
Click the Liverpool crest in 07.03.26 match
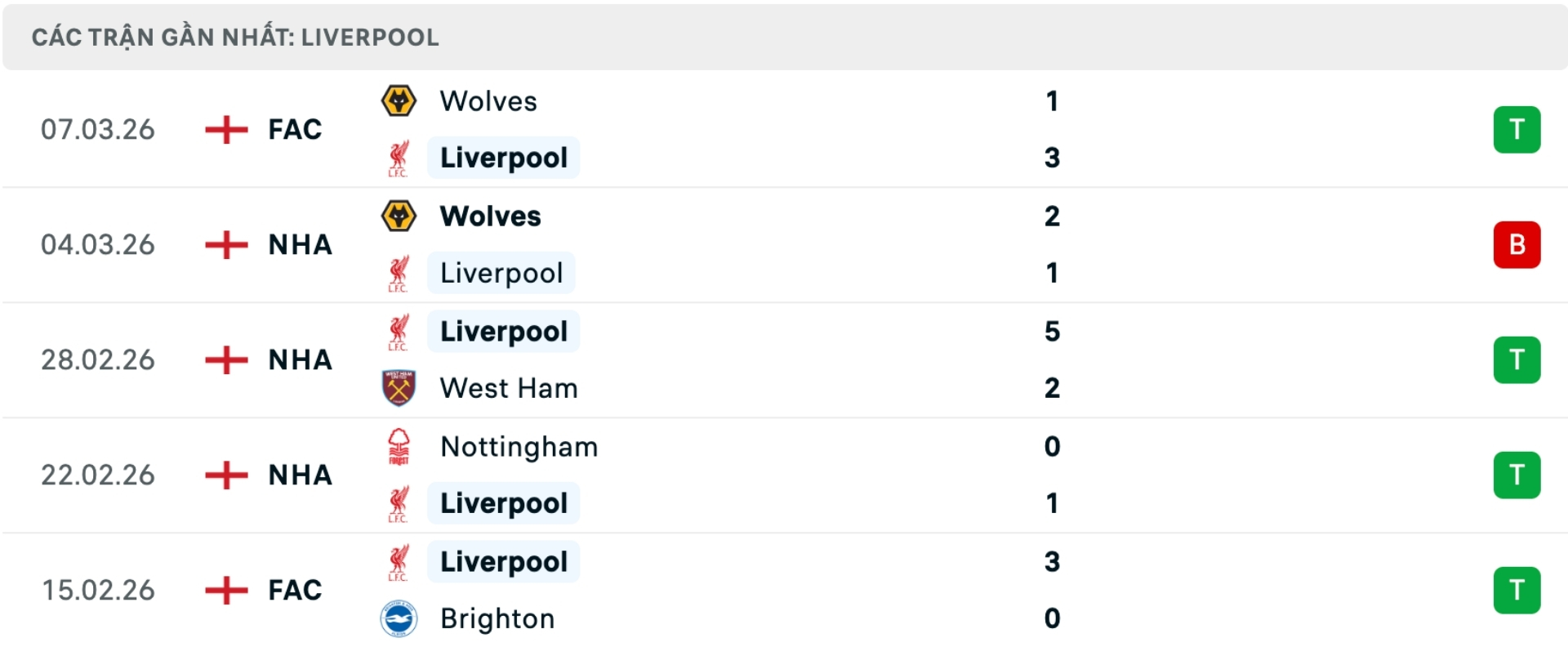click(x=399, y=158)
